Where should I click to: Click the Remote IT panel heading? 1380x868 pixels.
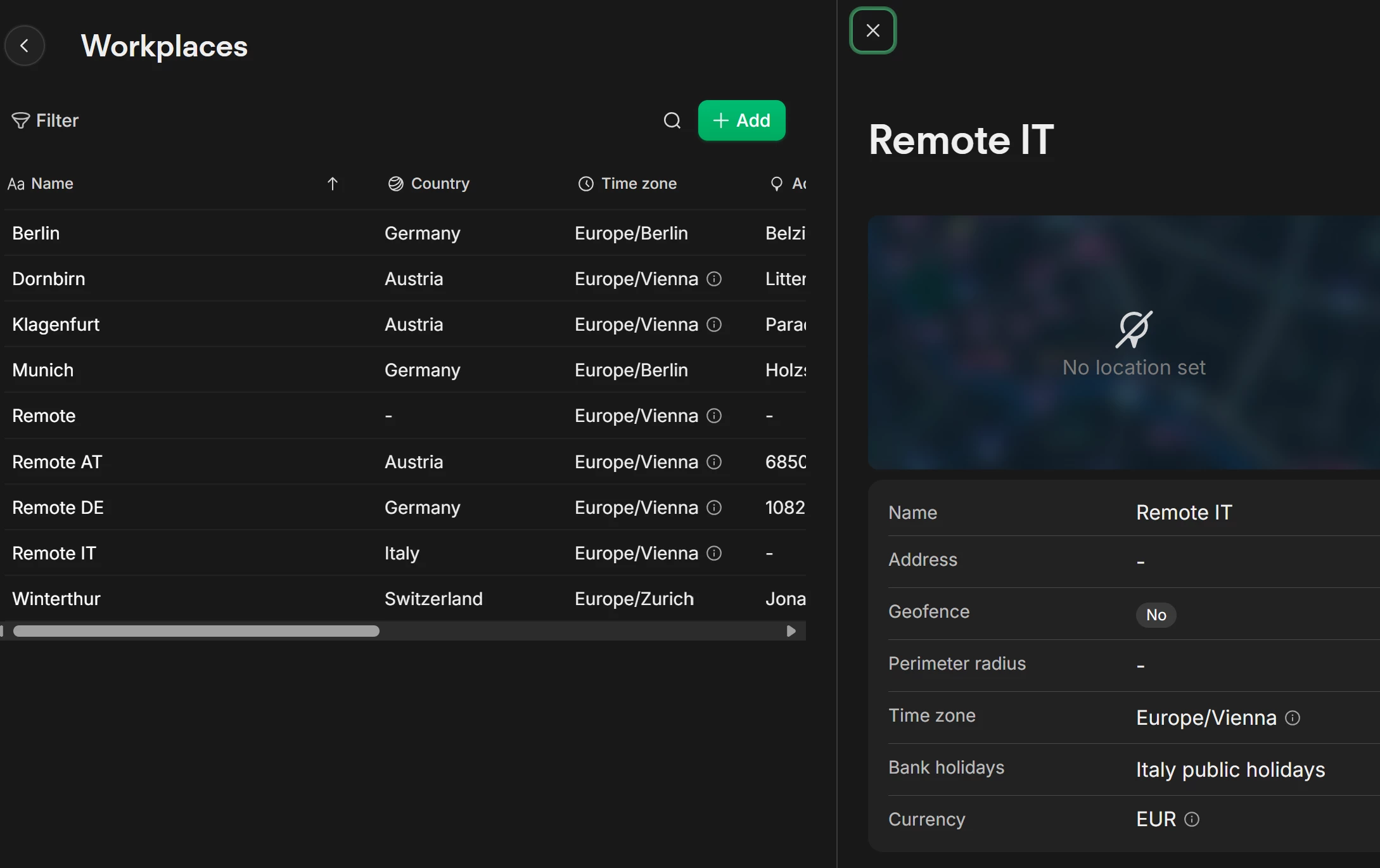(x=961, y=139)
